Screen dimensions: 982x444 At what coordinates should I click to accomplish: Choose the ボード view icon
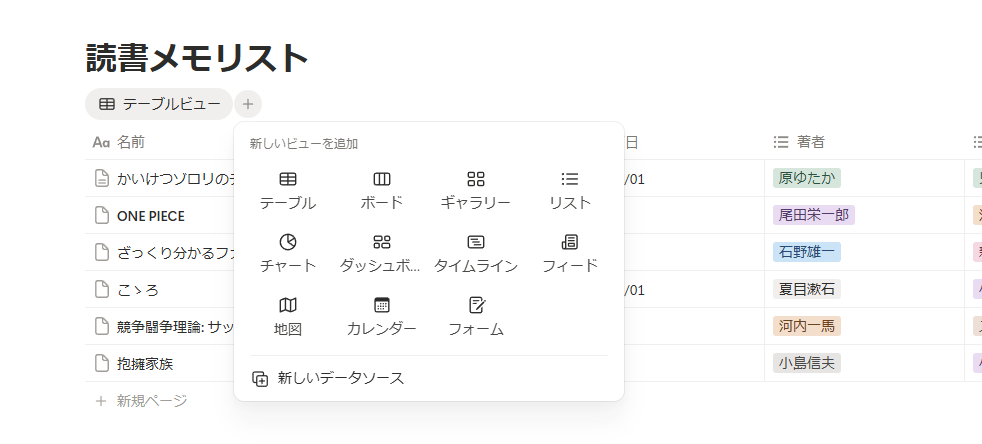pos(381,180)
